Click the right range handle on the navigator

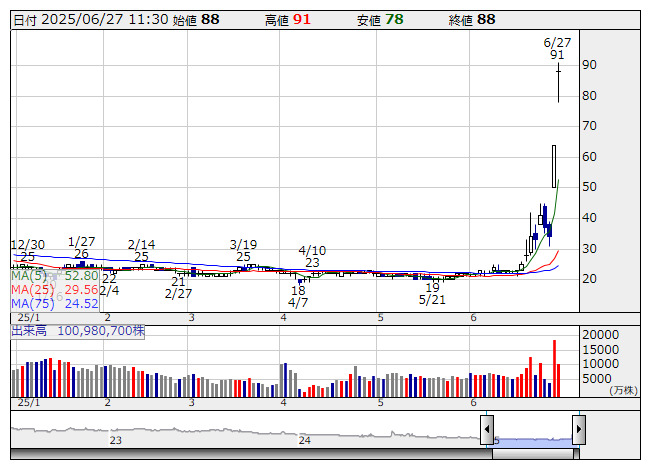[578, 430]
